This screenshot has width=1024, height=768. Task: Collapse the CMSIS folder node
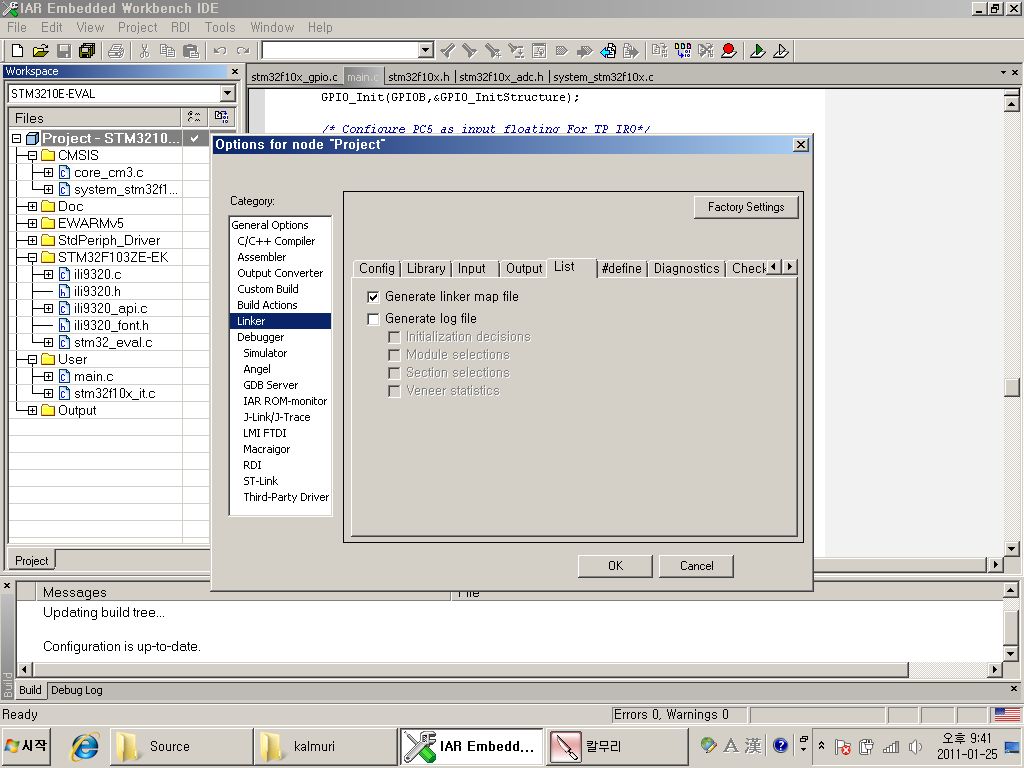(32, 155)
